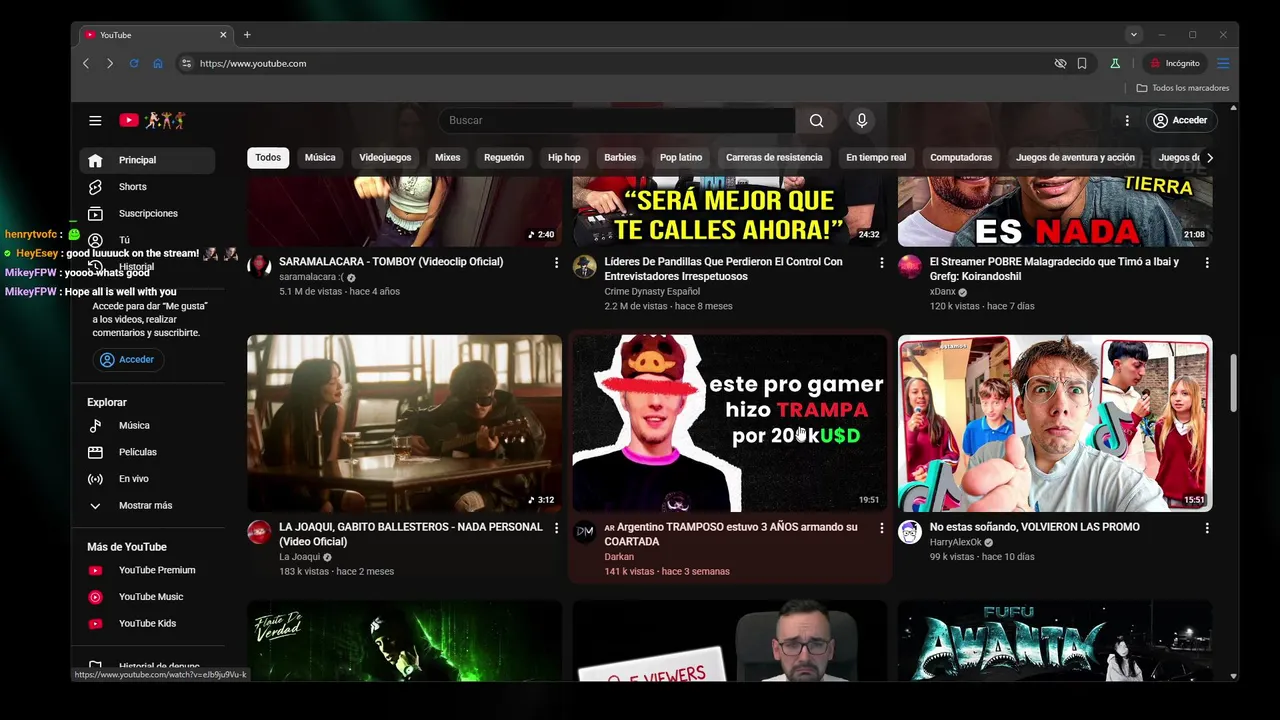1280x720 pixels.
Task: Open En vivo under Explorar
Action: pyautogui.click(x=147, y=479)
